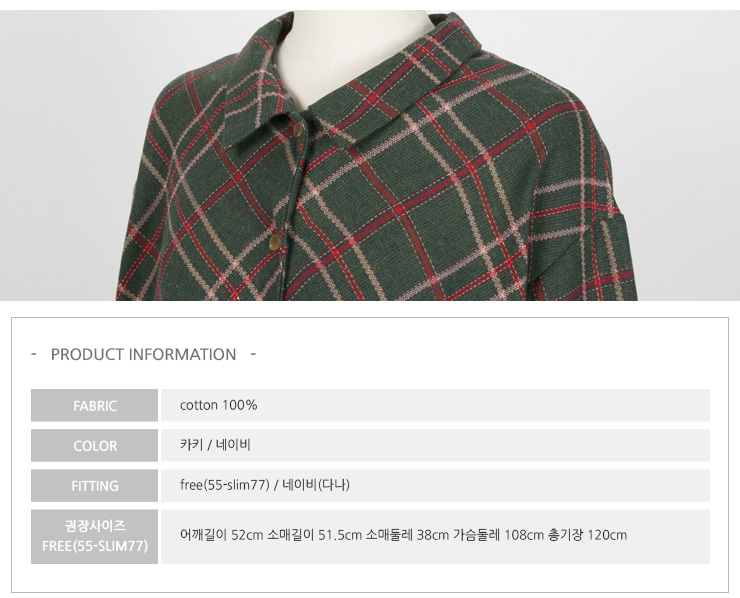Viewport: 740px width, 598px height.
Task: Click the 네이비(다나) fitting text
Action: [316, 485]
